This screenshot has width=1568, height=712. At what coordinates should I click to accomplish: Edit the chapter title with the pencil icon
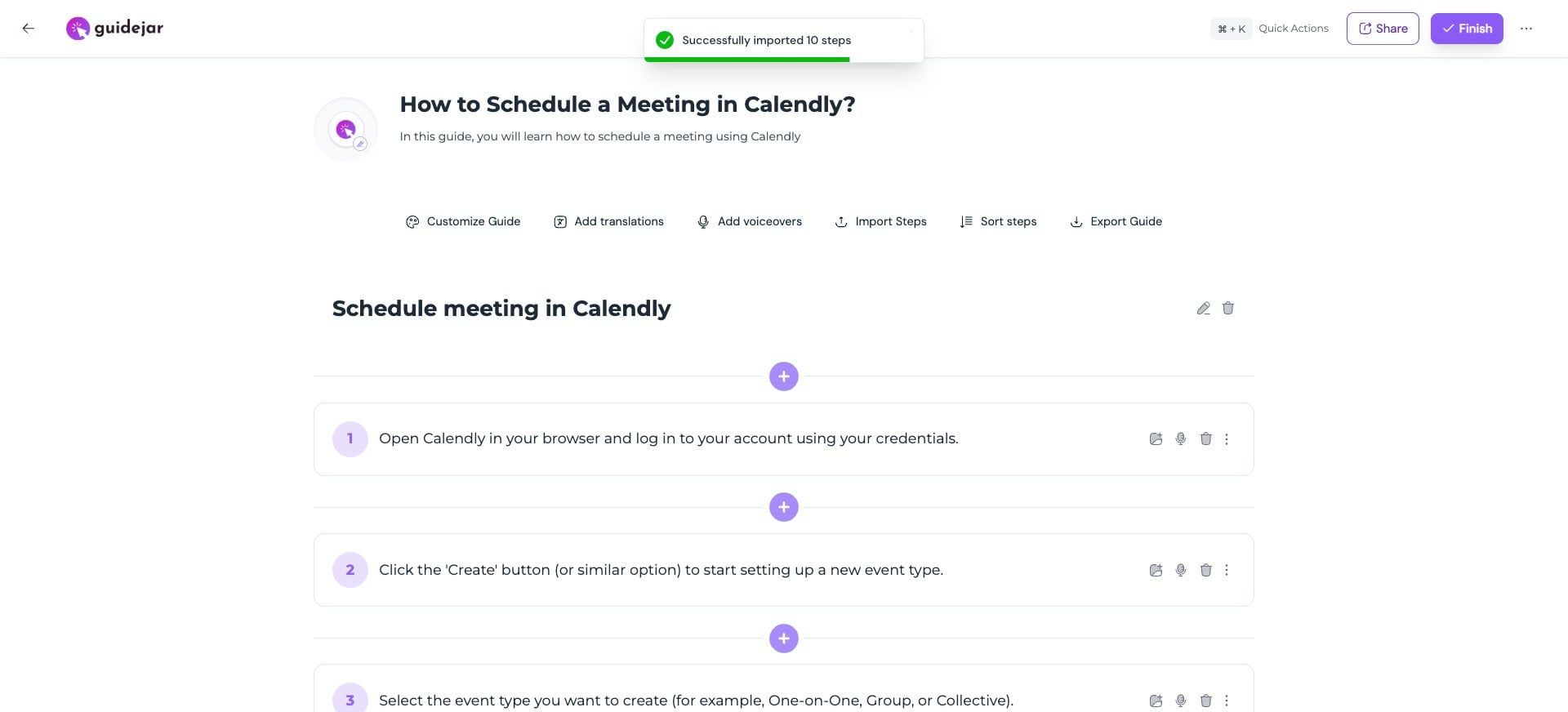(1203, 308)
